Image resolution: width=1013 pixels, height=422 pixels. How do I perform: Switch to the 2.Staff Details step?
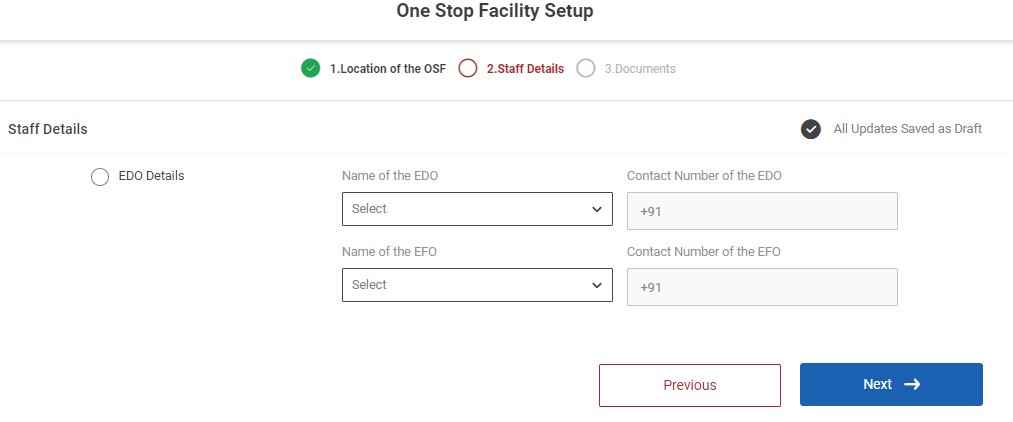[x=525, y=69]
